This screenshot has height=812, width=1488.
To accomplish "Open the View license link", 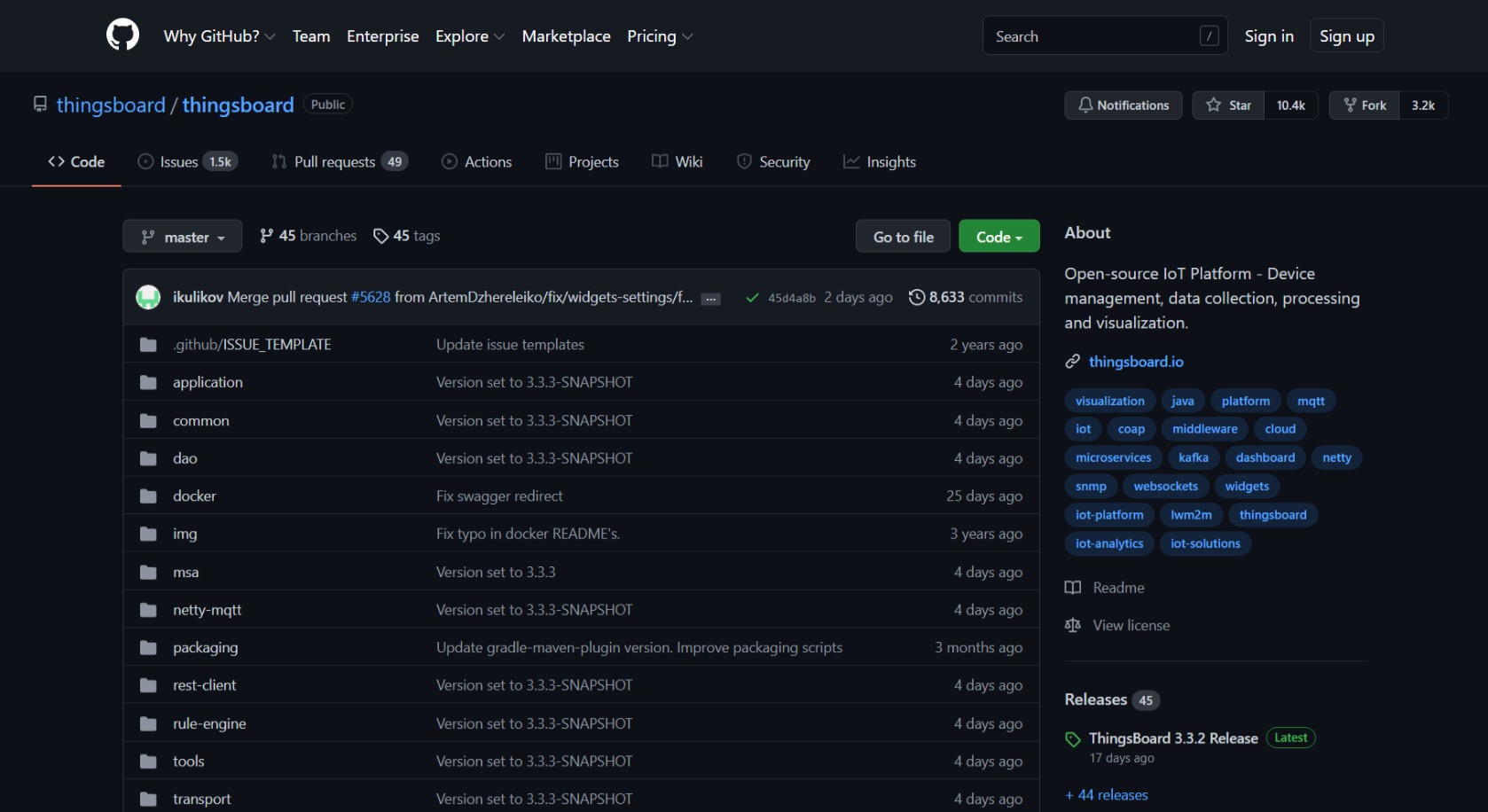I will point(1132,626).
